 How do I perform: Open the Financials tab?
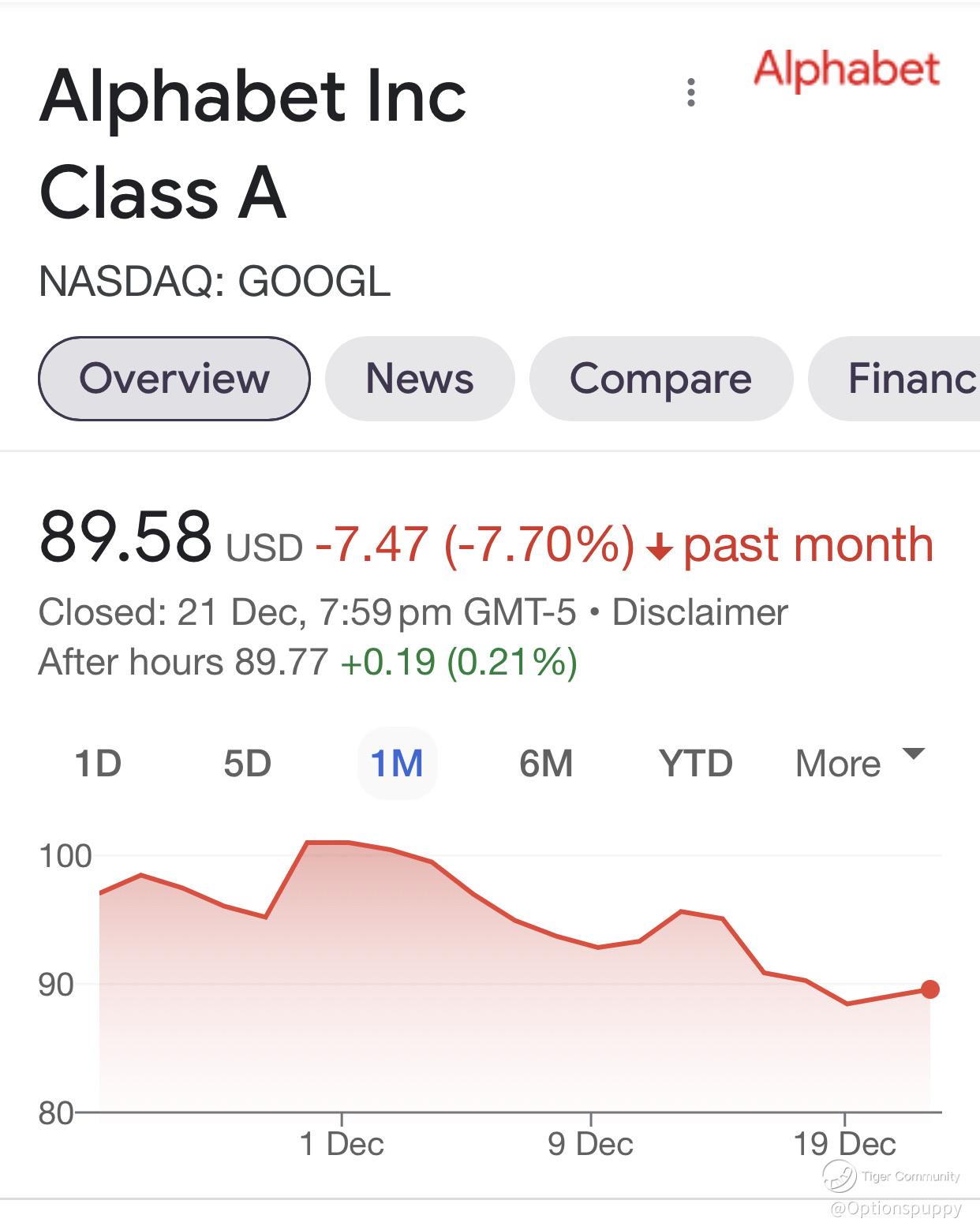coord(907,378)
